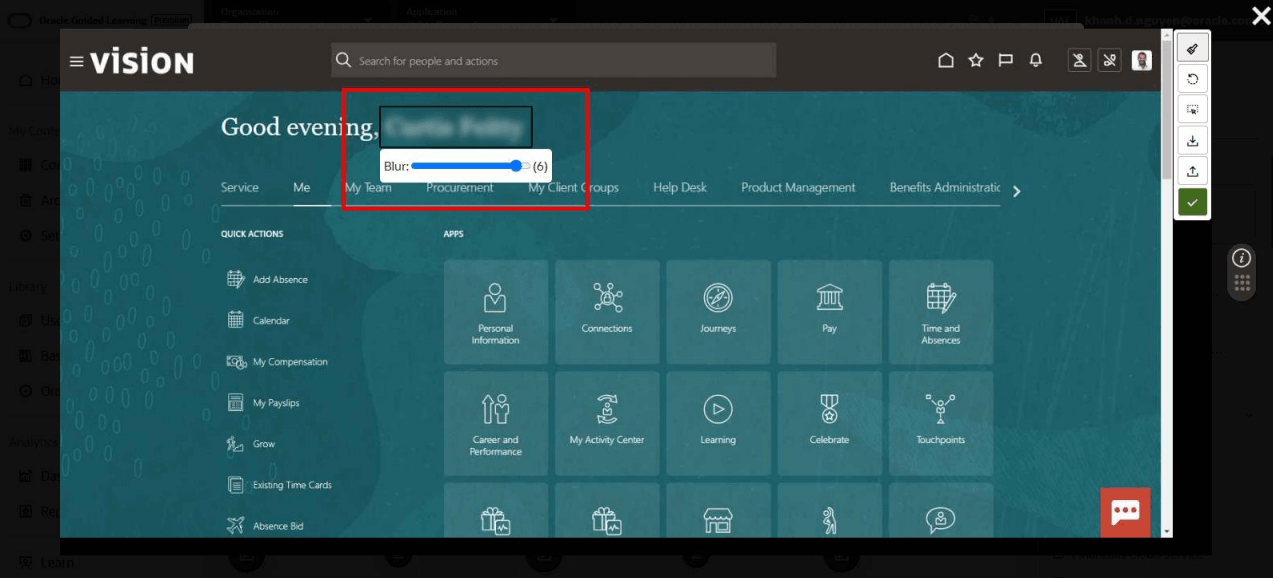Open the red chat assistant button
The width and height of the screenshot is (1273, 578).
(x=1125, y=512)
